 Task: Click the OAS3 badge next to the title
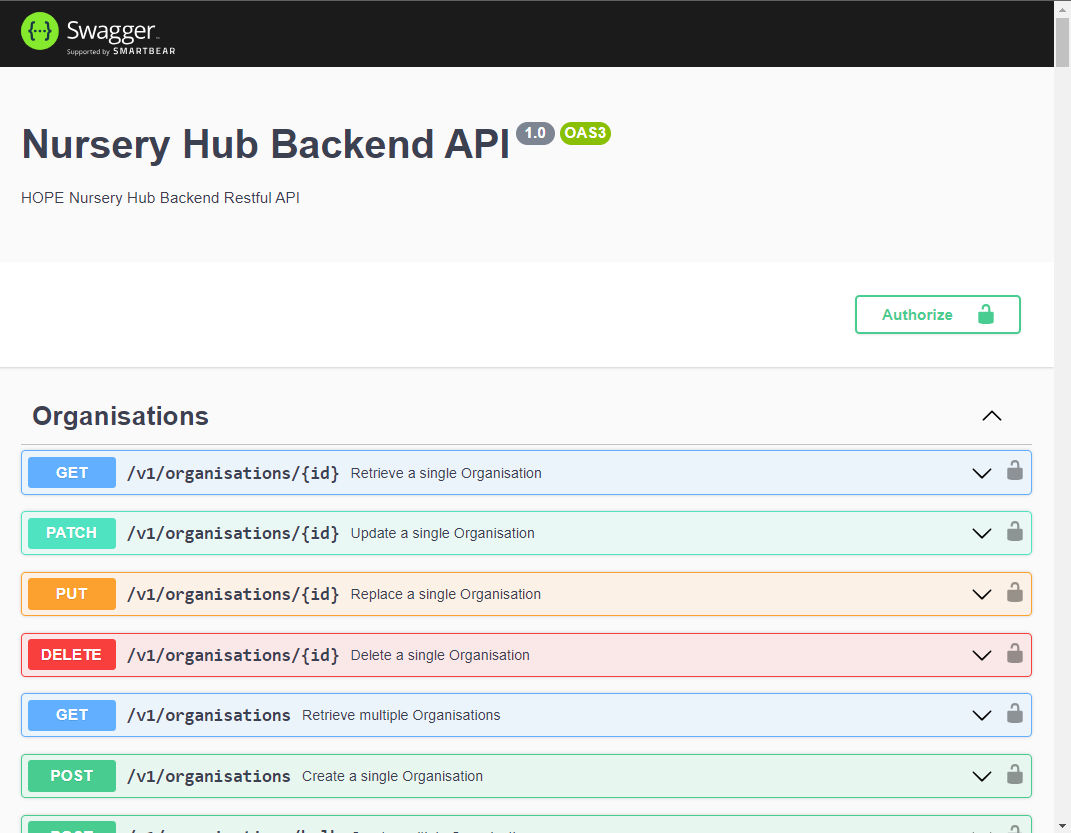point(585,133)
